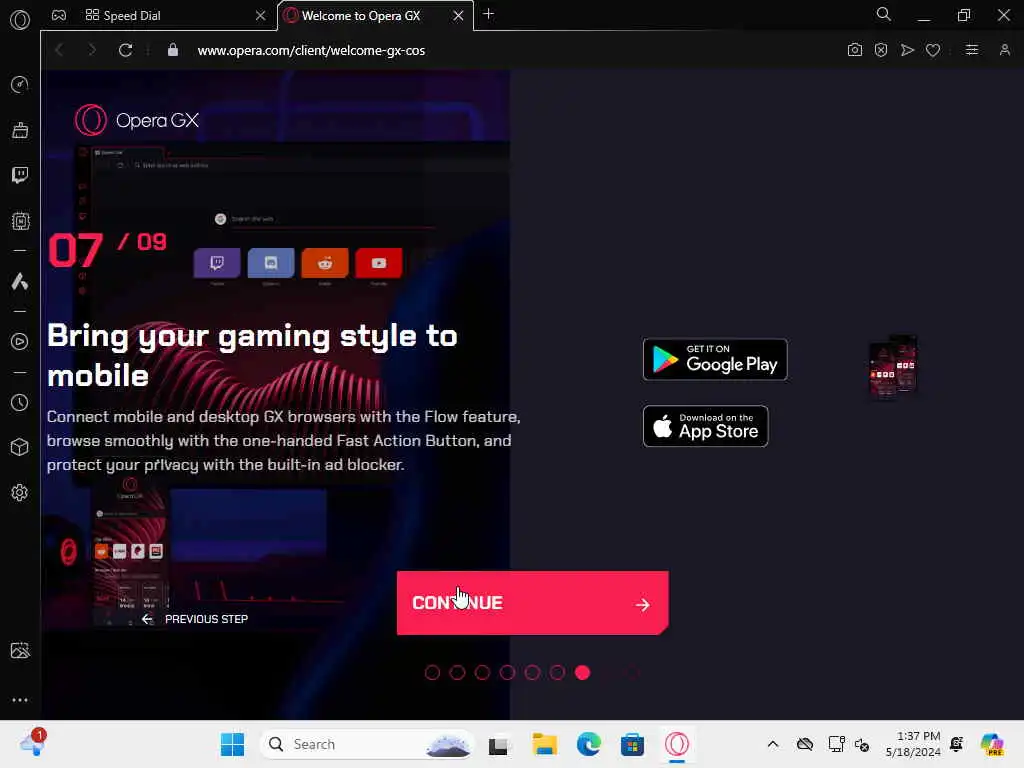Open the Opera account profile icon
This screenshot has width=1024, height=768.
tap(1004, 50)
